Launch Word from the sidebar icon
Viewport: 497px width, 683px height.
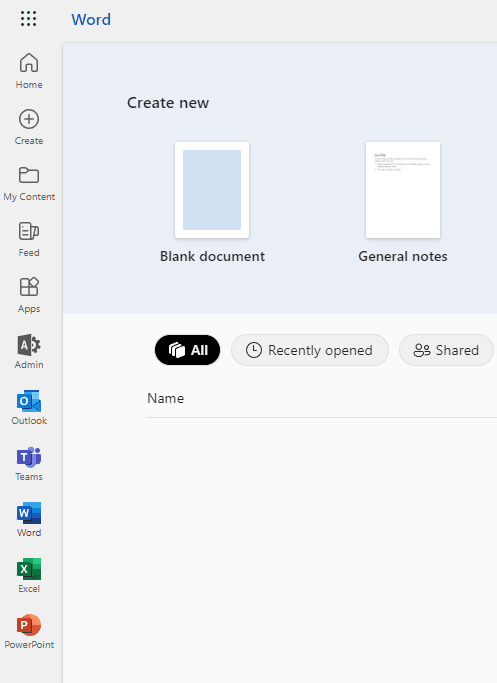coord(29,520)
